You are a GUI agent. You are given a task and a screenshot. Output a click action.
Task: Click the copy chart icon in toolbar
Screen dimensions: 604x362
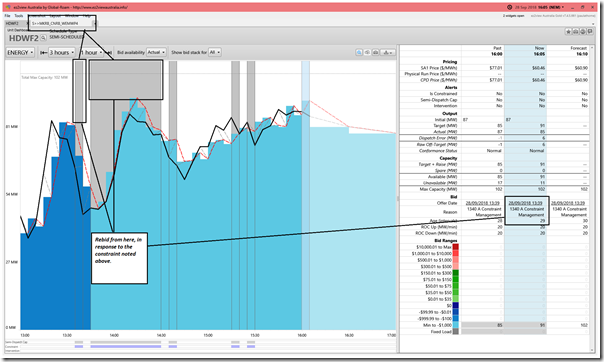pos(367,52)
